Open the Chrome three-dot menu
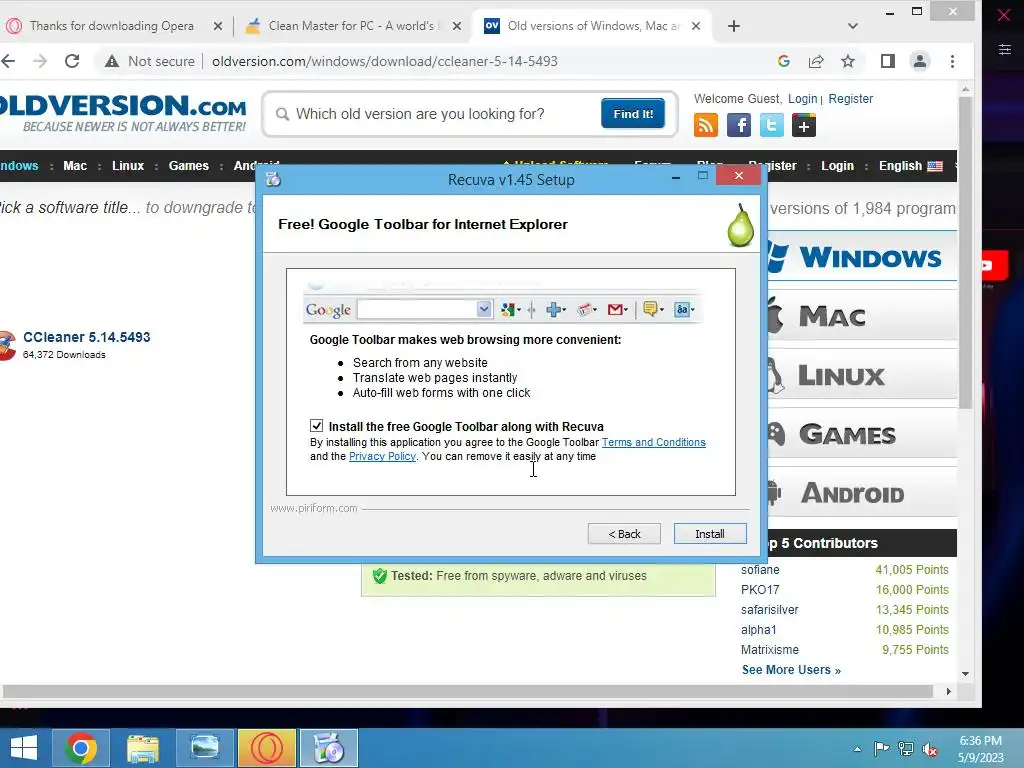Viewport: 1024px width, 768px height. [x=952, y=61]
